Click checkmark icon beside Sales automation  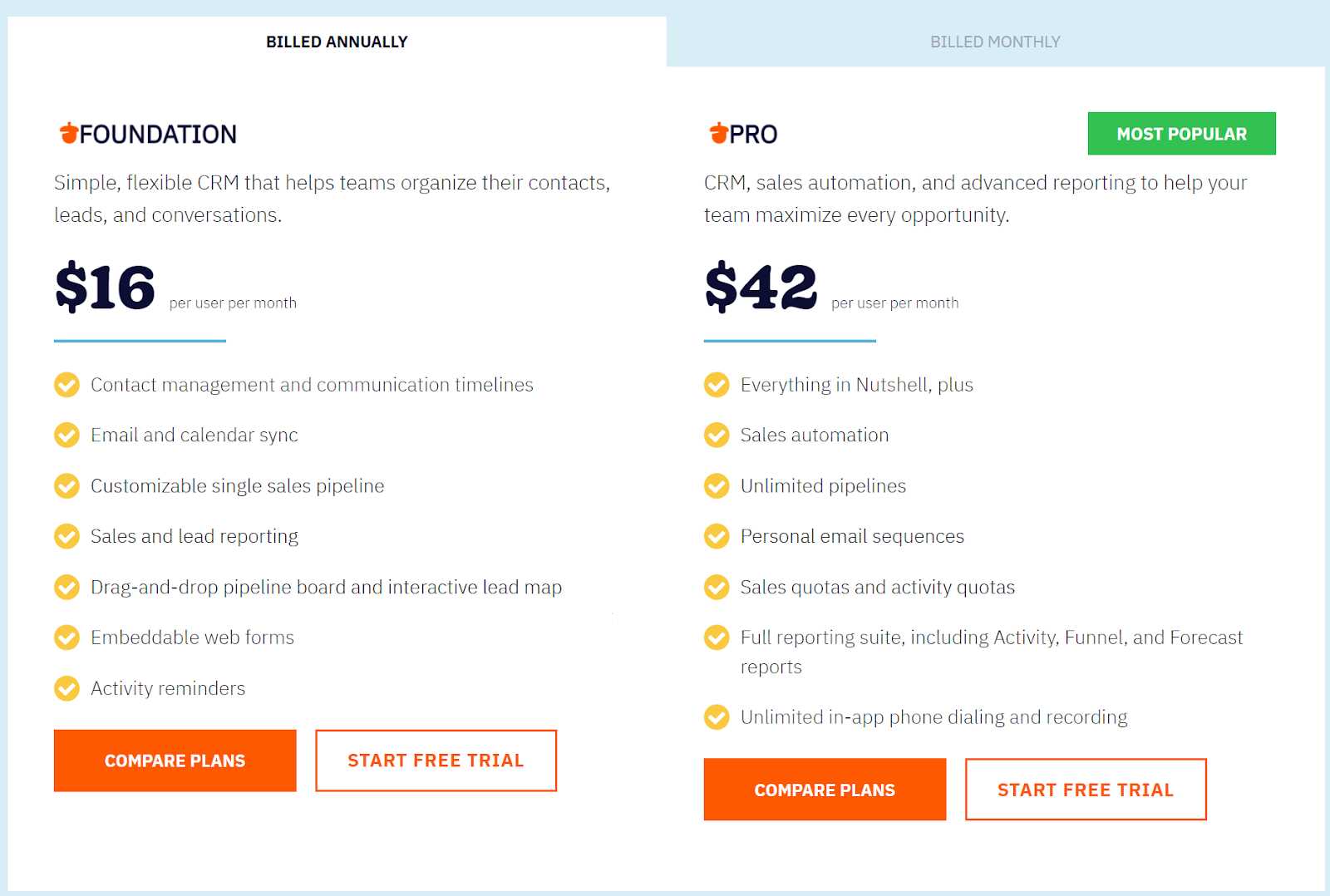click(x=717, y=435)
